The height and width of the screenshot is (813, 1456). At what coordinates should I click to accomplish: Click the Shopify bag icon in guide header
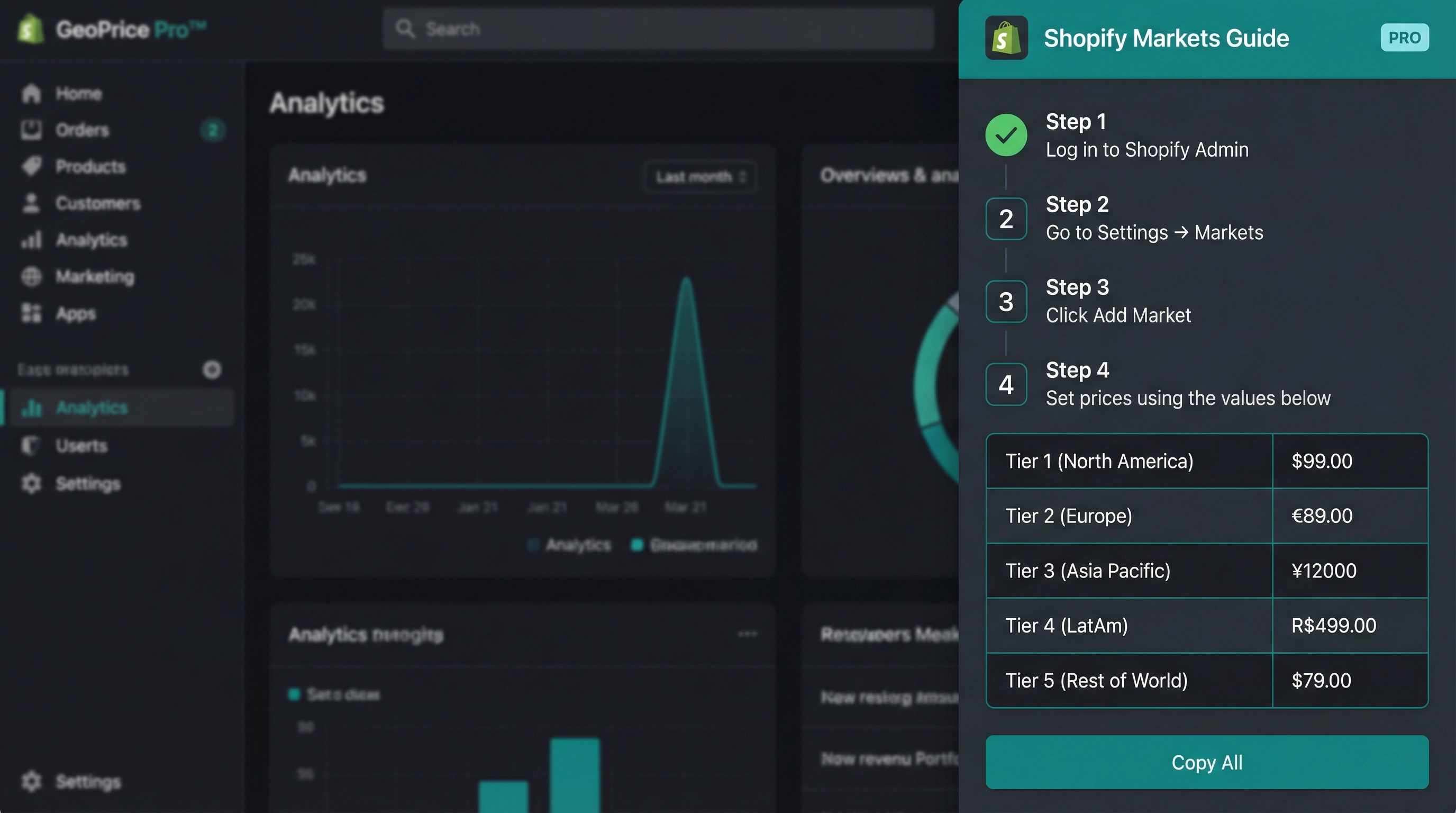[1006, 38]
